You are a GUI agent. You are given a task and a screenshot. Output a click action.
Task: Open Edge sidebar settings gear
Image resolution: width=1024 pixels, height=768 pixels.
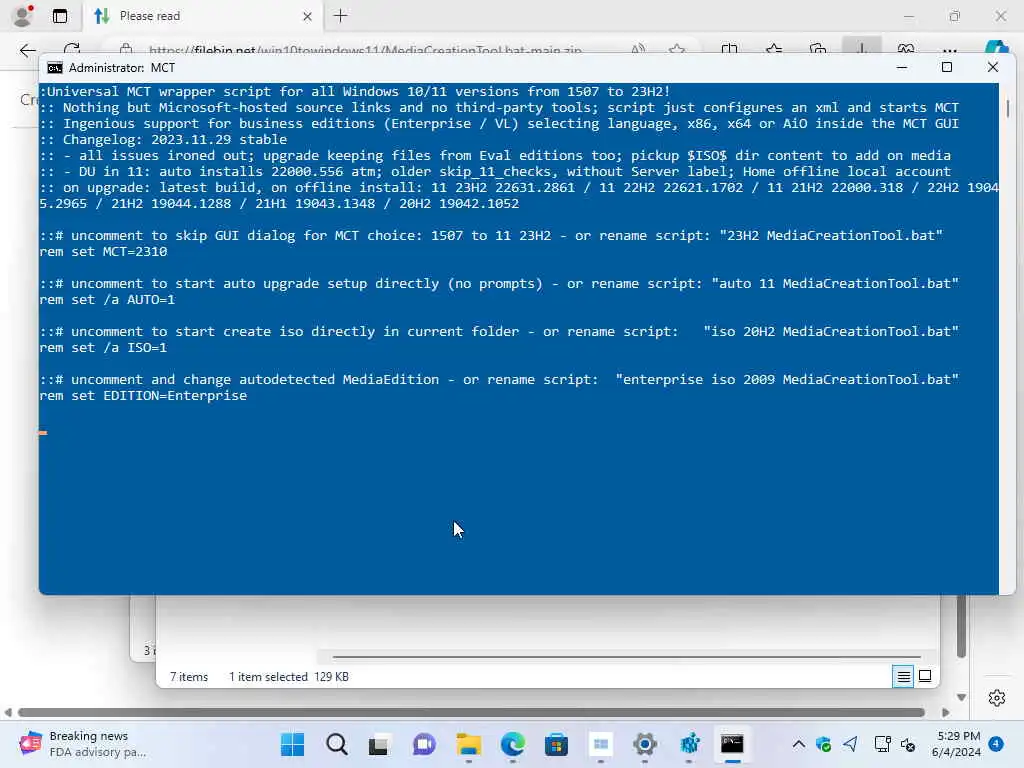pos(997,697)
